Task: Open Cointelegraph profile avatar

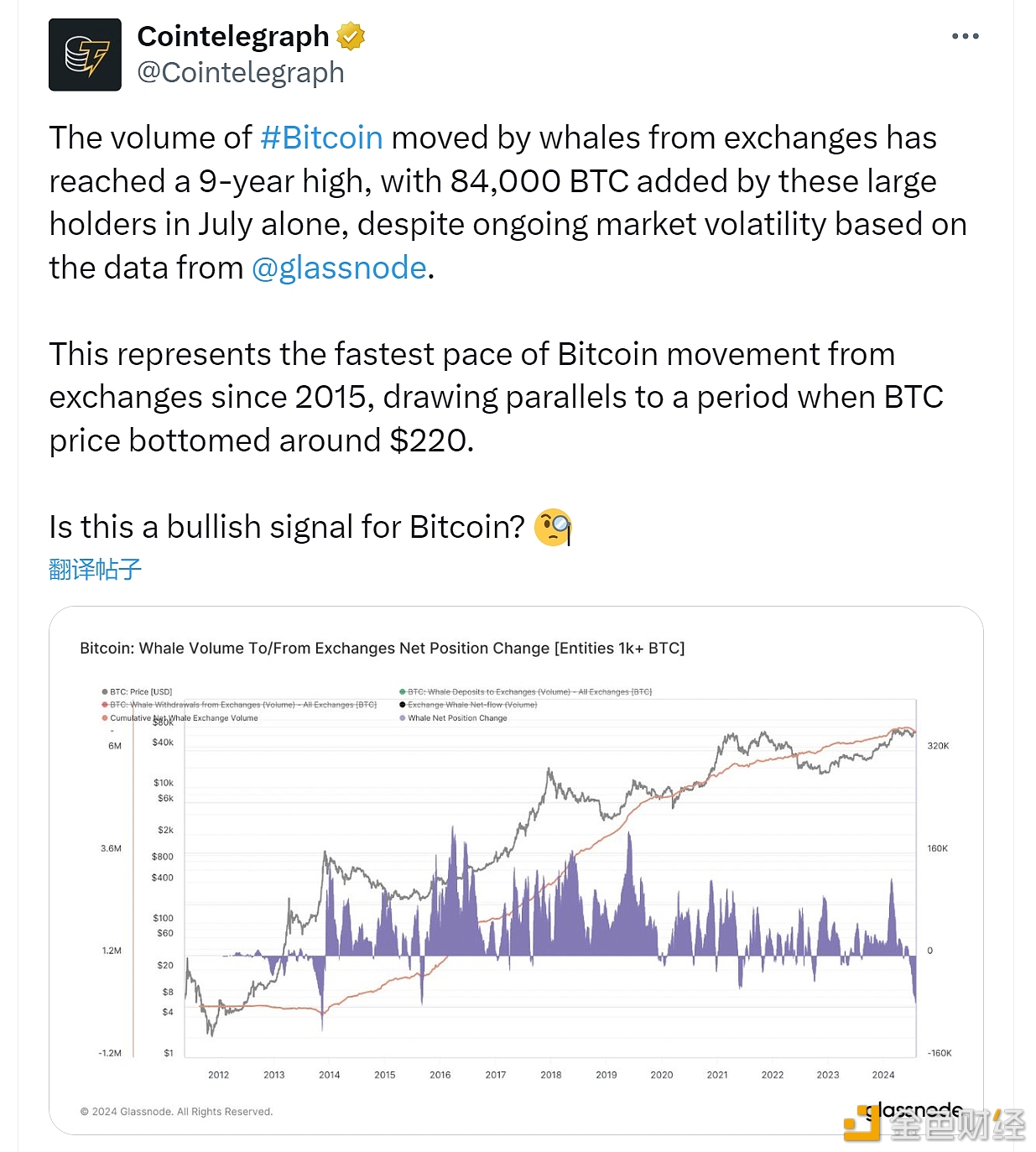Action: tap(85, 55)
